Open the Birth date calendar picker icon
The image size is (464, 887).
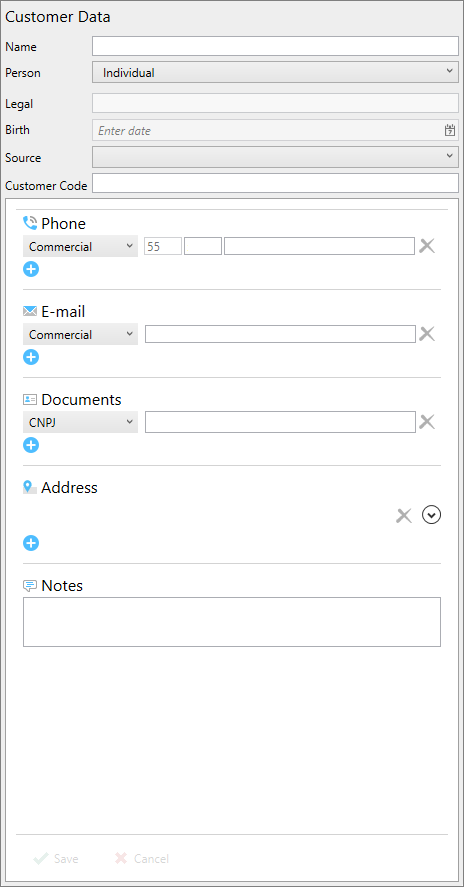coord(450,131)
